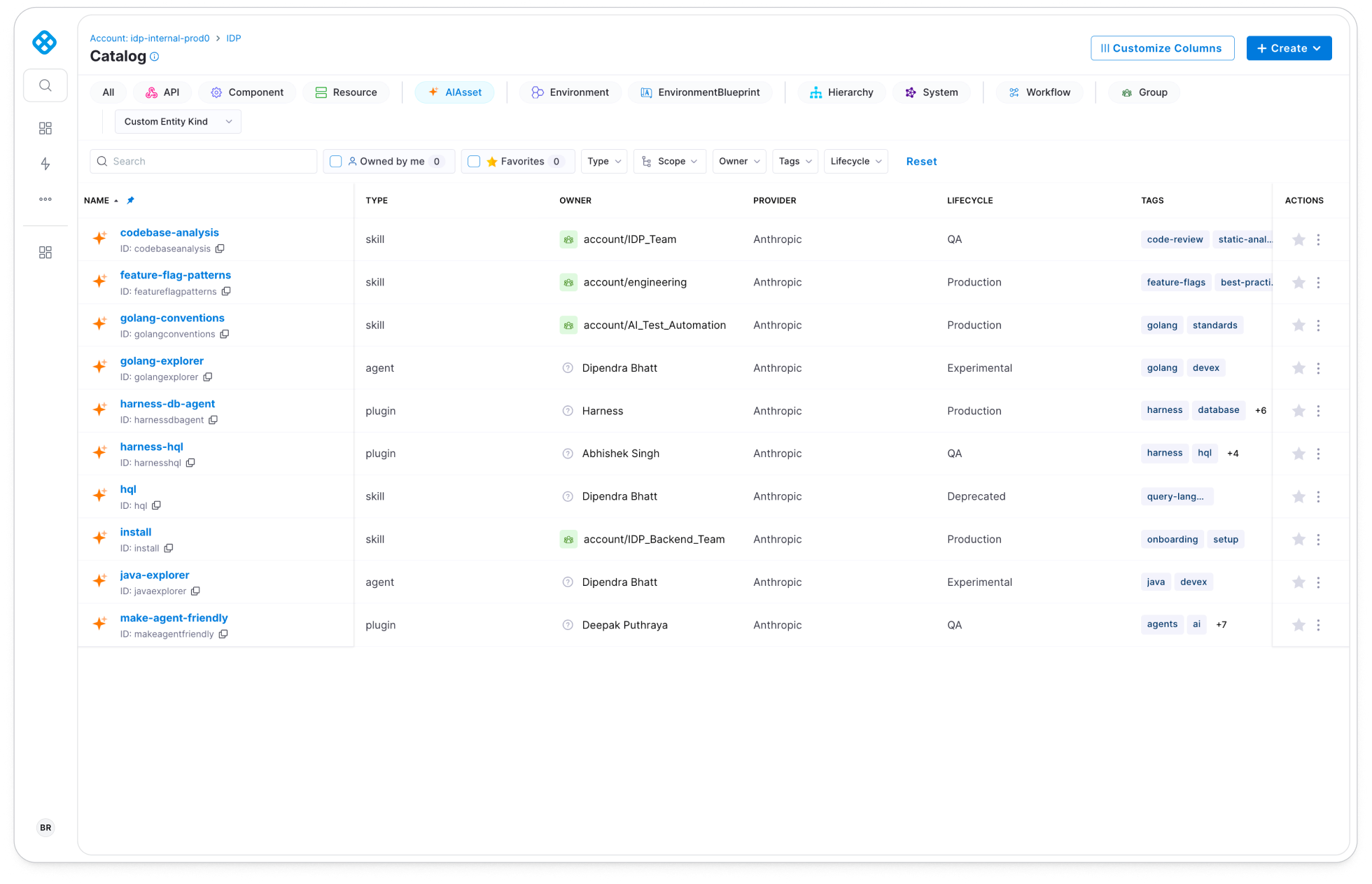Screen dimensions: 1372x884
Task: Favorite the make-agent-friendly asset
Action: click(1298, 625)
